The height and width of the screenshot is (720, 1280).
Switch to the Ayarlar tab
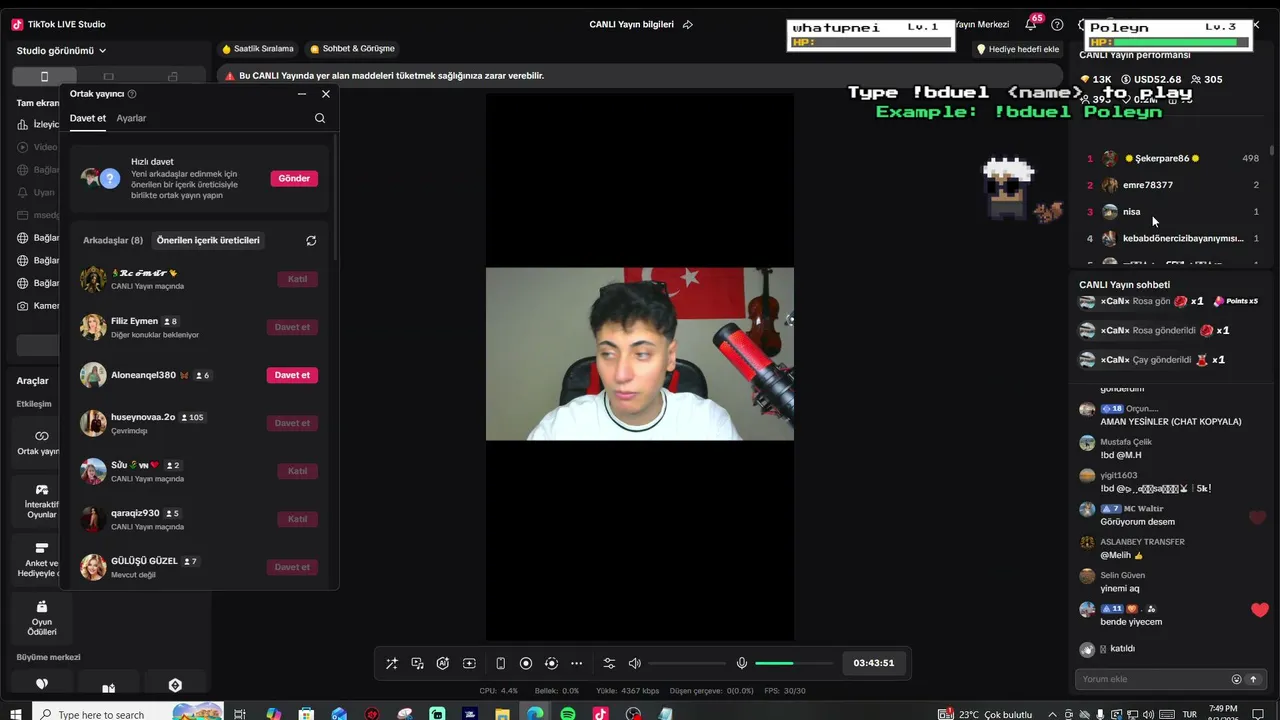click(x=131, y=118)
